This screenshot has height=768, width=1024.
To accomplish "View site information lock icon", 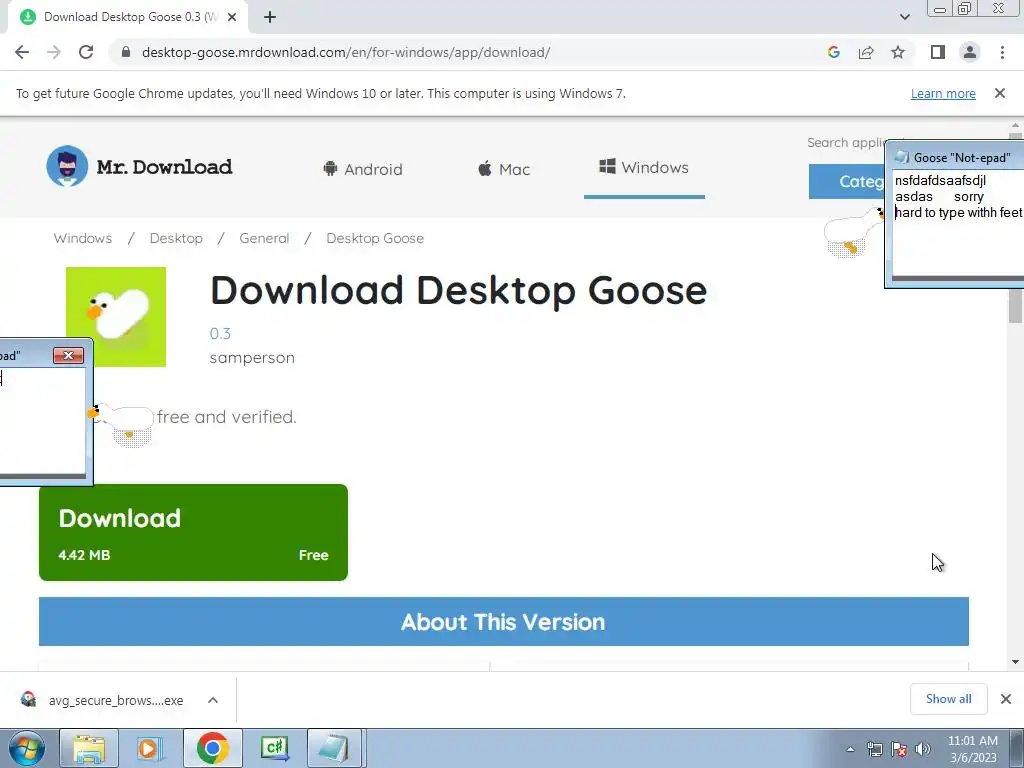I will click(x=127, y=52).
